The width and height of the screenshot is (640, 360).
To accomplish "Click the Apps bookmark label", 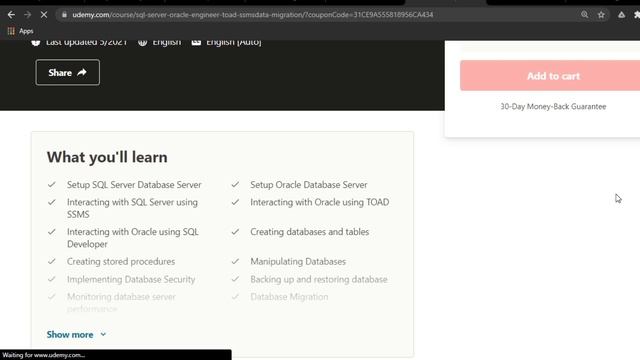I will pos(26,31).
